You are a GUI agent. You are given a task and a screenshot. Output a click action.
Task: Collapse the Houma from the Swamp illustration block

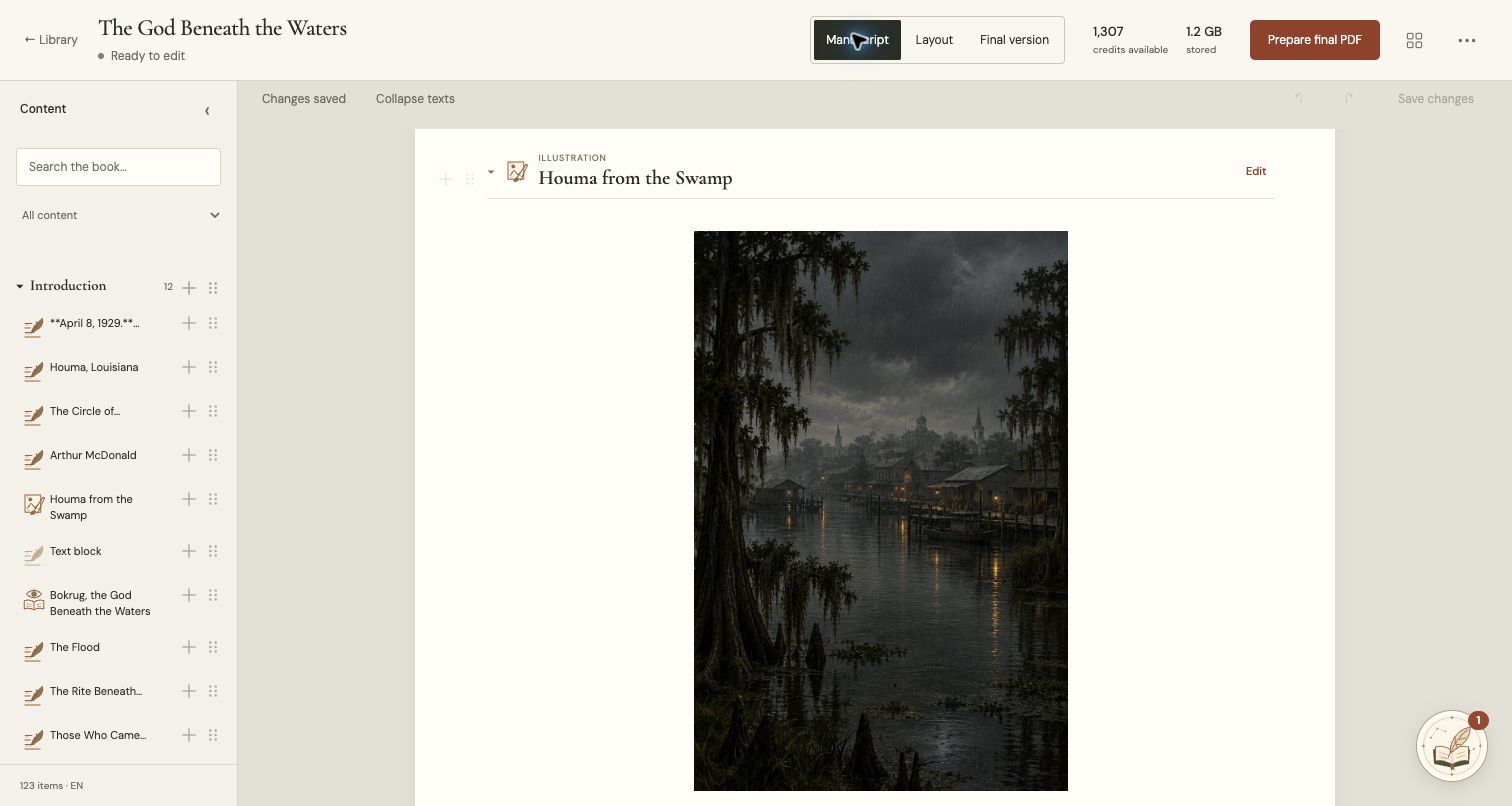pos(491,171)
